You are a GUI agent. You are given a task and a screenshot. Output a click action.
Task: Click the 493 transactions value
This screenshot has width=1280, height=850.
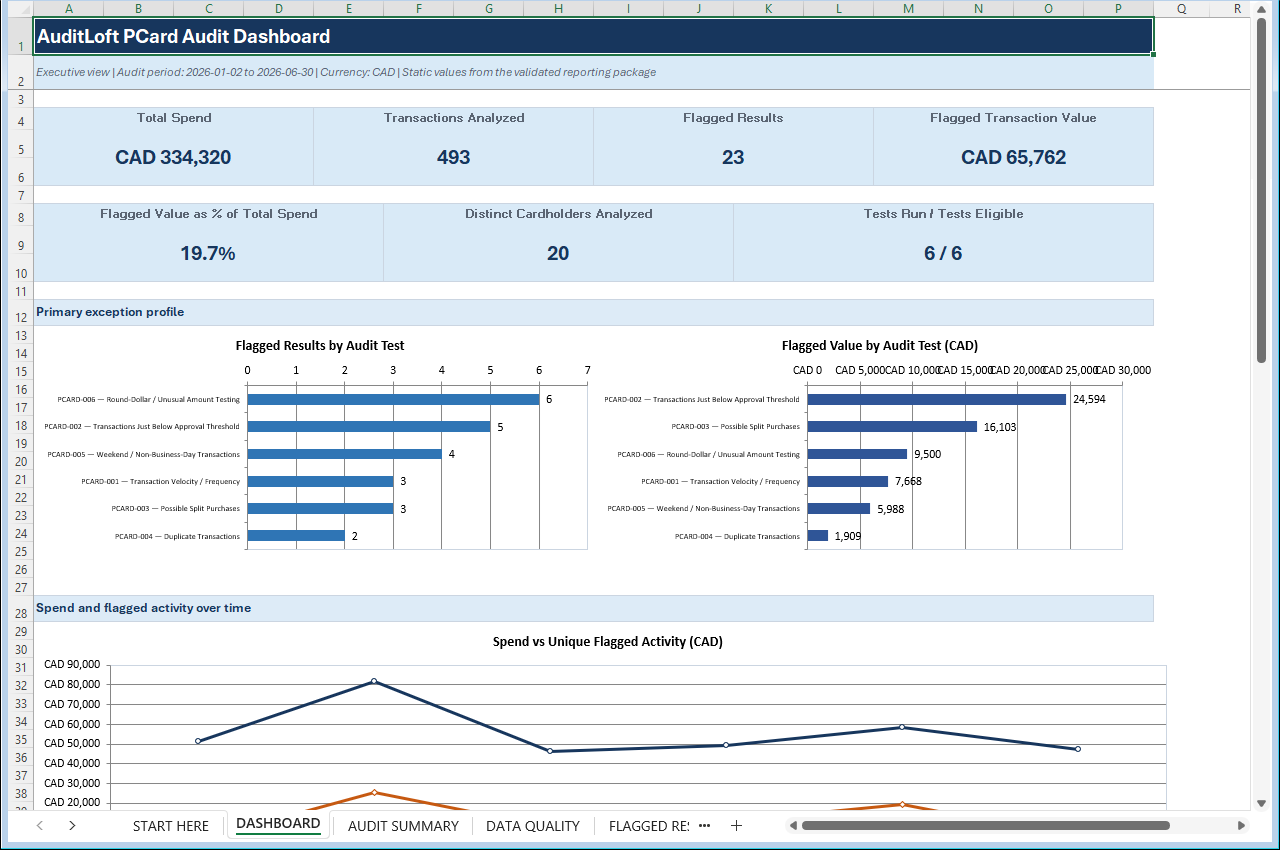click(x=454, y=157)
